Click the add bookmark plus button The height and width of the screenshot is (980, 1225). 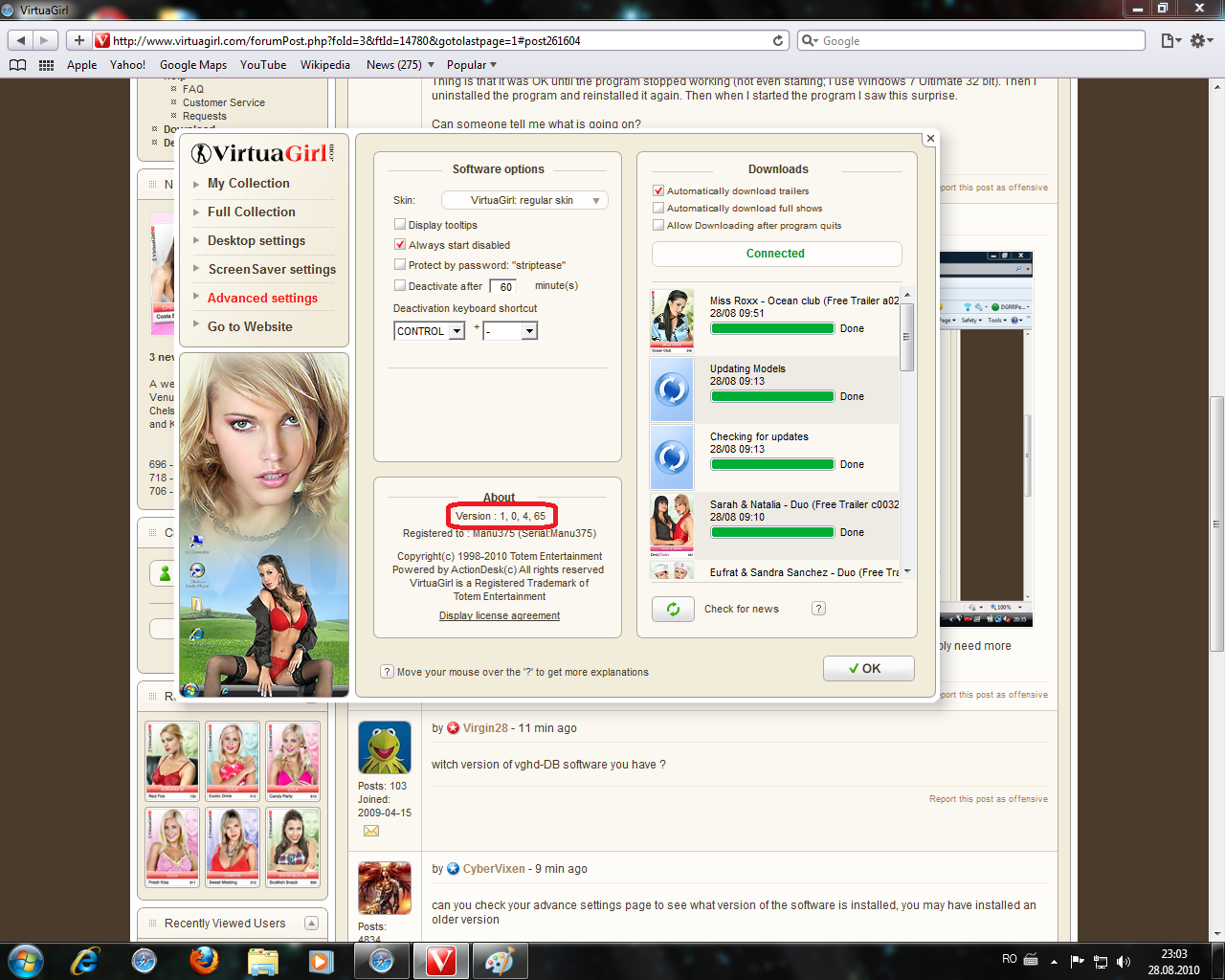pos(79,40)
